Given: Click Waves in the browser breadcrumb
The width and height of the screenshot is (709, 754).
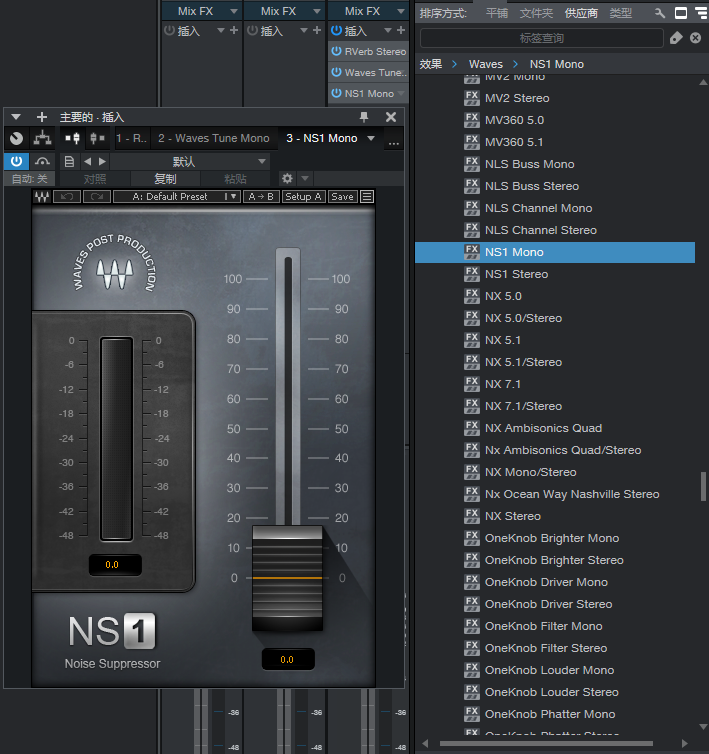Looking at the screenshot, I should click(x=486, y=64).
